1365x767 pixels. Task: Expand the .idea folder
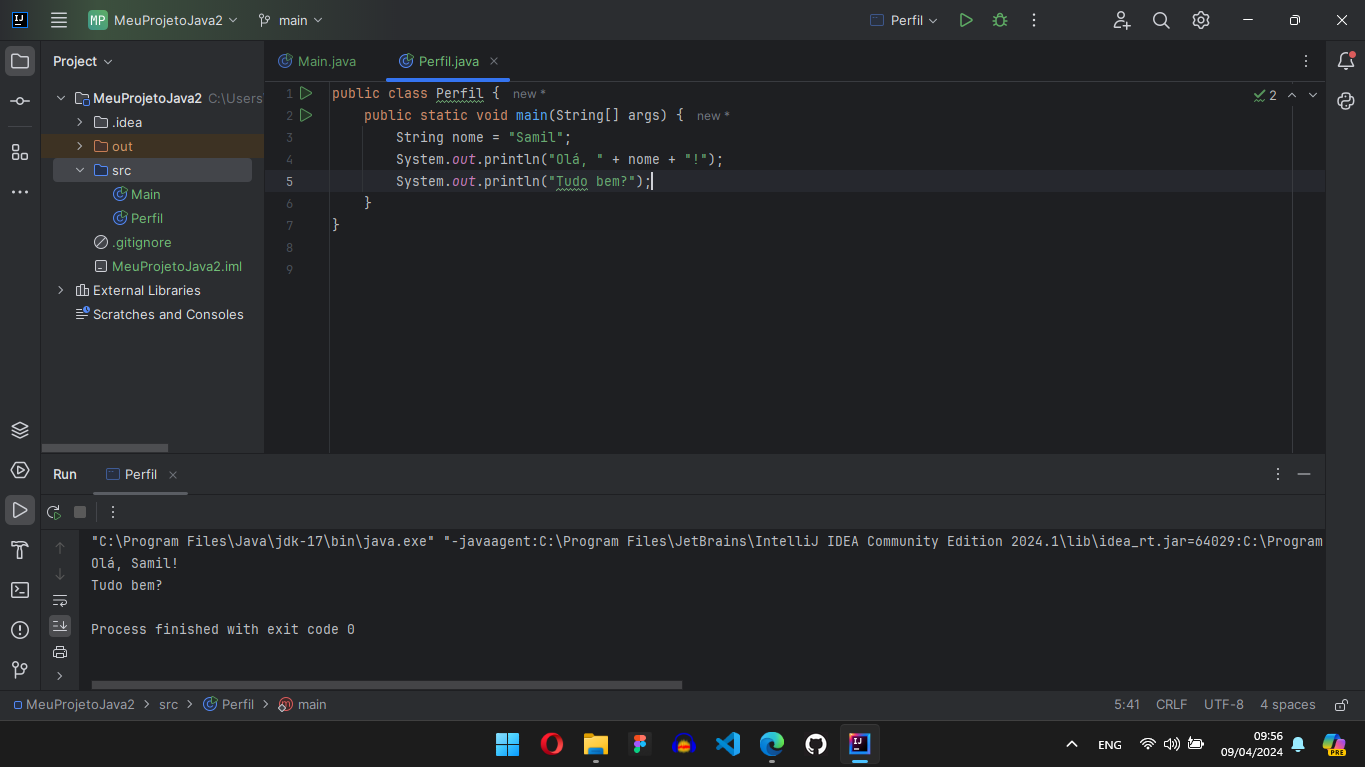pyautogui.click(x=80, y=122)
